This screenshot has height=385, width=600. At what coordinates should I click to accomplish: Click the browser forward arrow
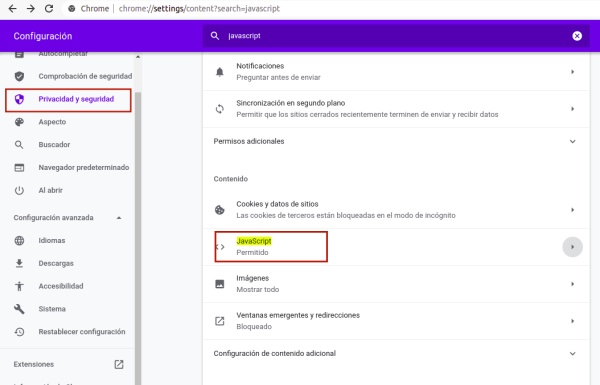tap(31, 8)
